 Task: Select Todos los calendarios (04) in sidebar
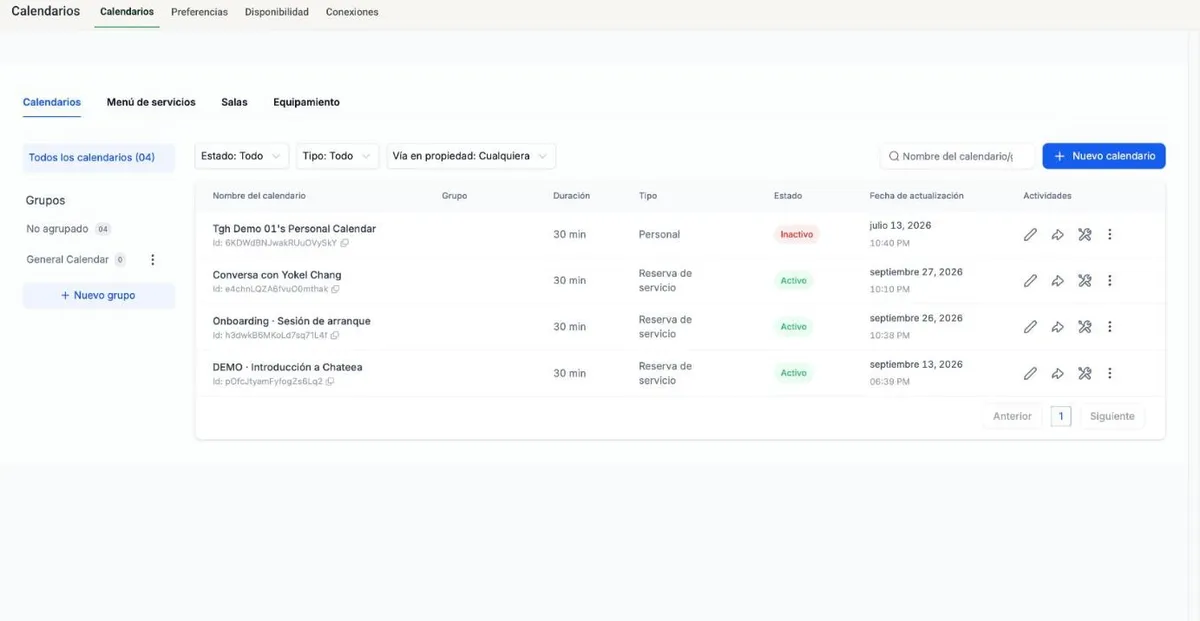point(98,157)
